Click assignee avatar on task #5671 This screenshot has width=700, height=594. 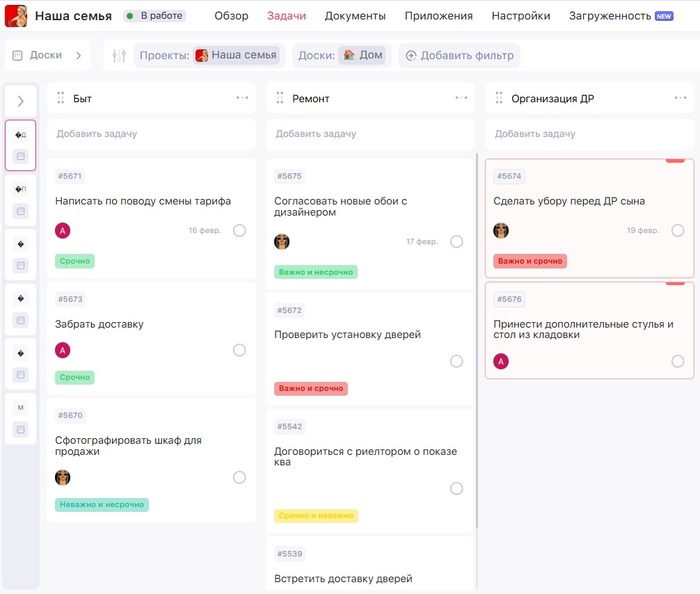click(x=63, y=230)
